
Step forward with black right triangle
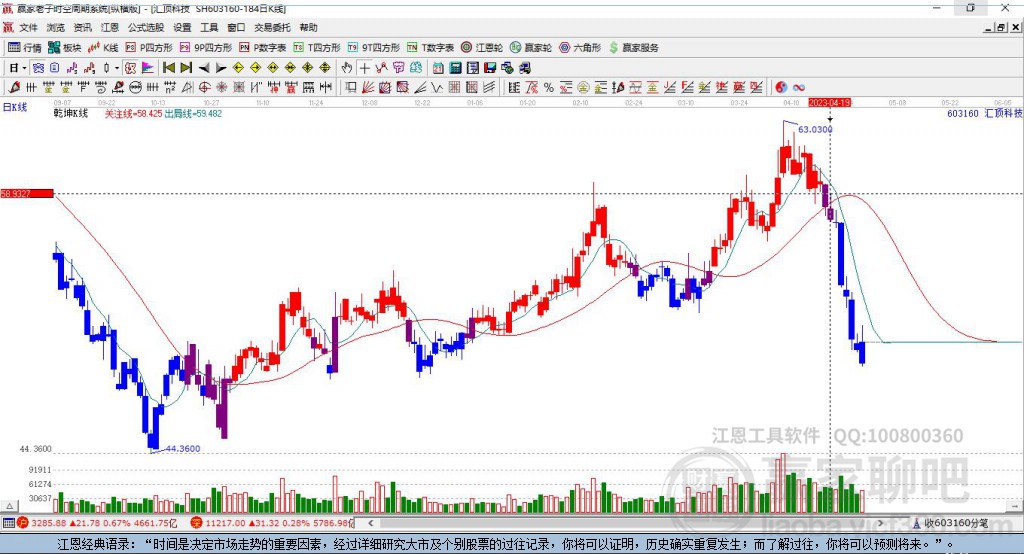click(x=221, y=68)
